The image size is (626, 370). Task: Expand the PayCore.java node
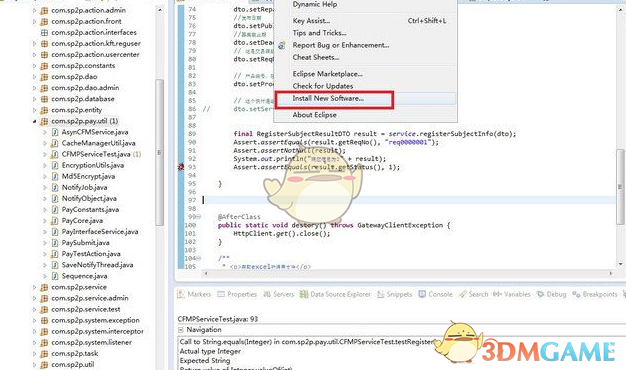pyautogui.click(x=45, y=221)
